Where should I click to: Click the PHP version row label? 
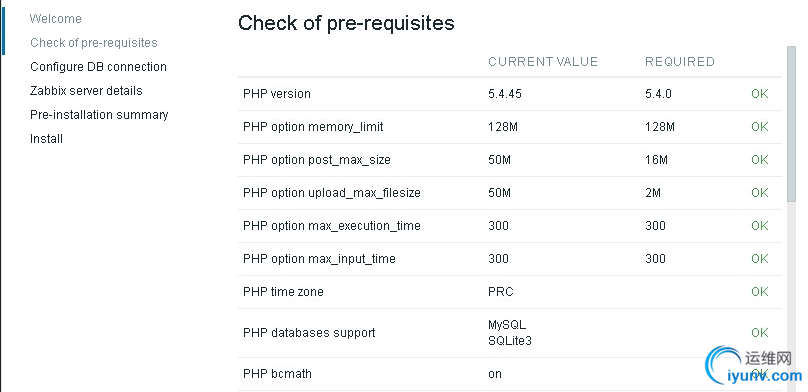277,94
